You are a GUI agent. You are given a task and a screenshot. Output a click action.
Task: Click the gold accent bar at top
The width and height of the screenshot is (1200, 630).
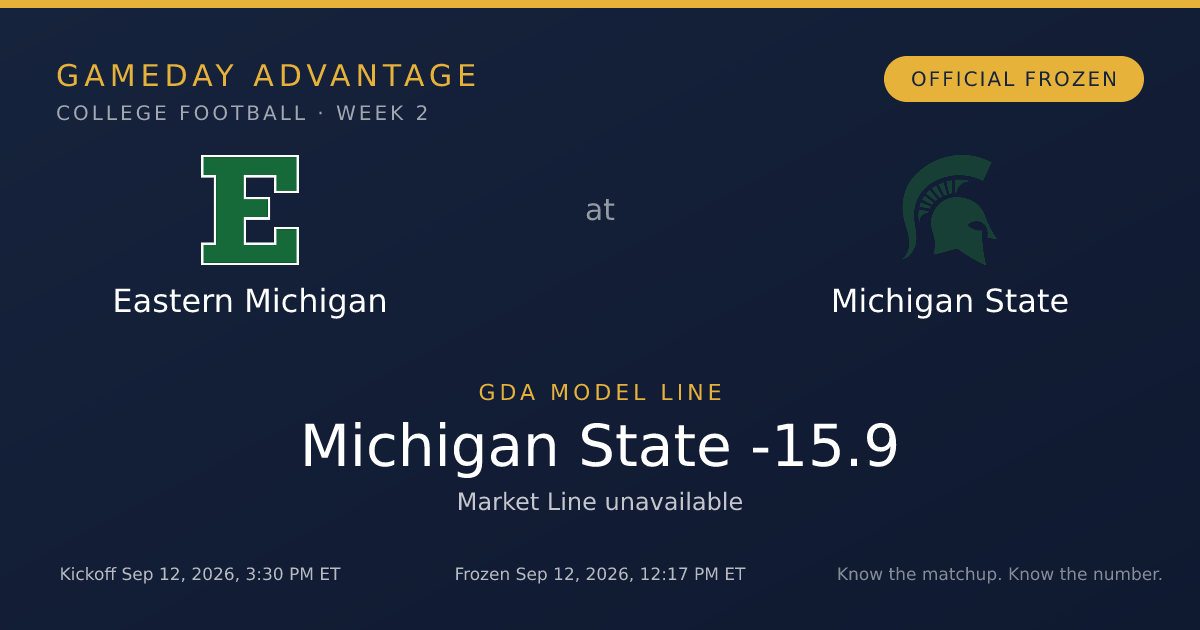click(600, 4)
